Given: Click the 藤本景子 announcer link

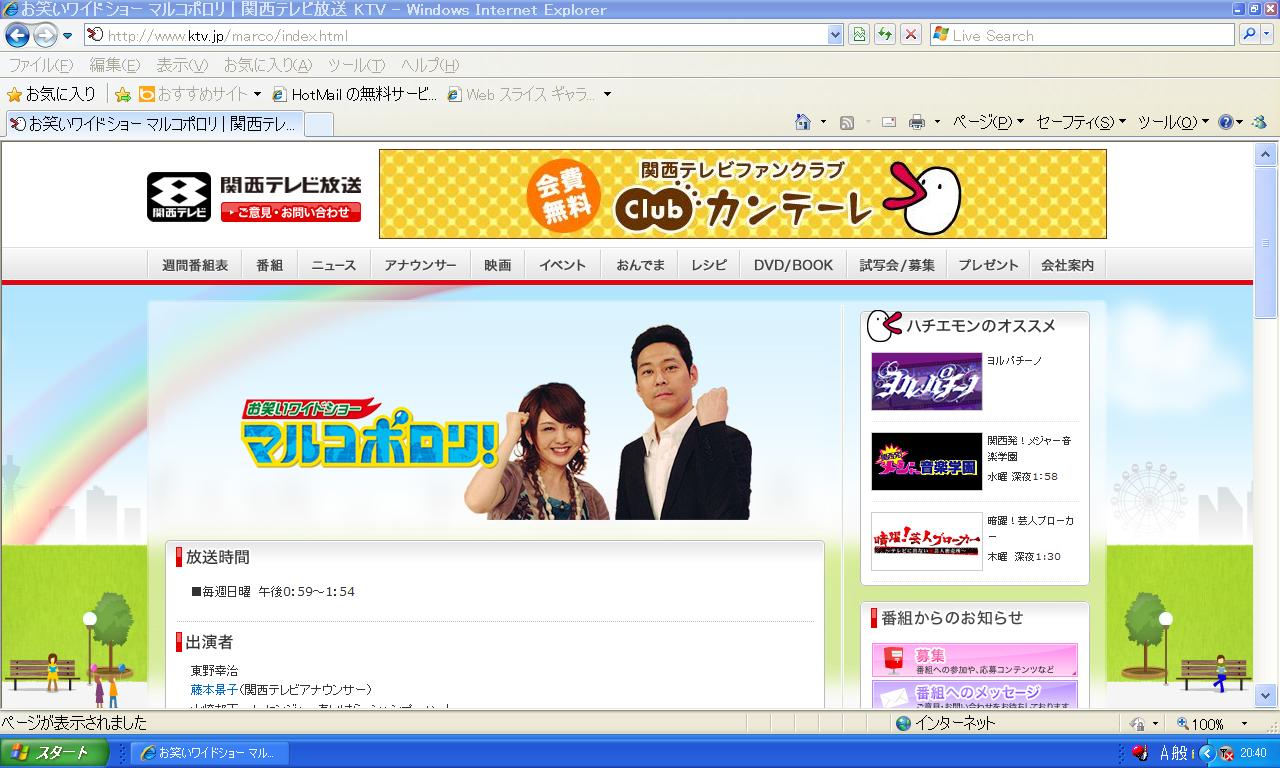Looking at the screenshot, I should coord(214,689).
